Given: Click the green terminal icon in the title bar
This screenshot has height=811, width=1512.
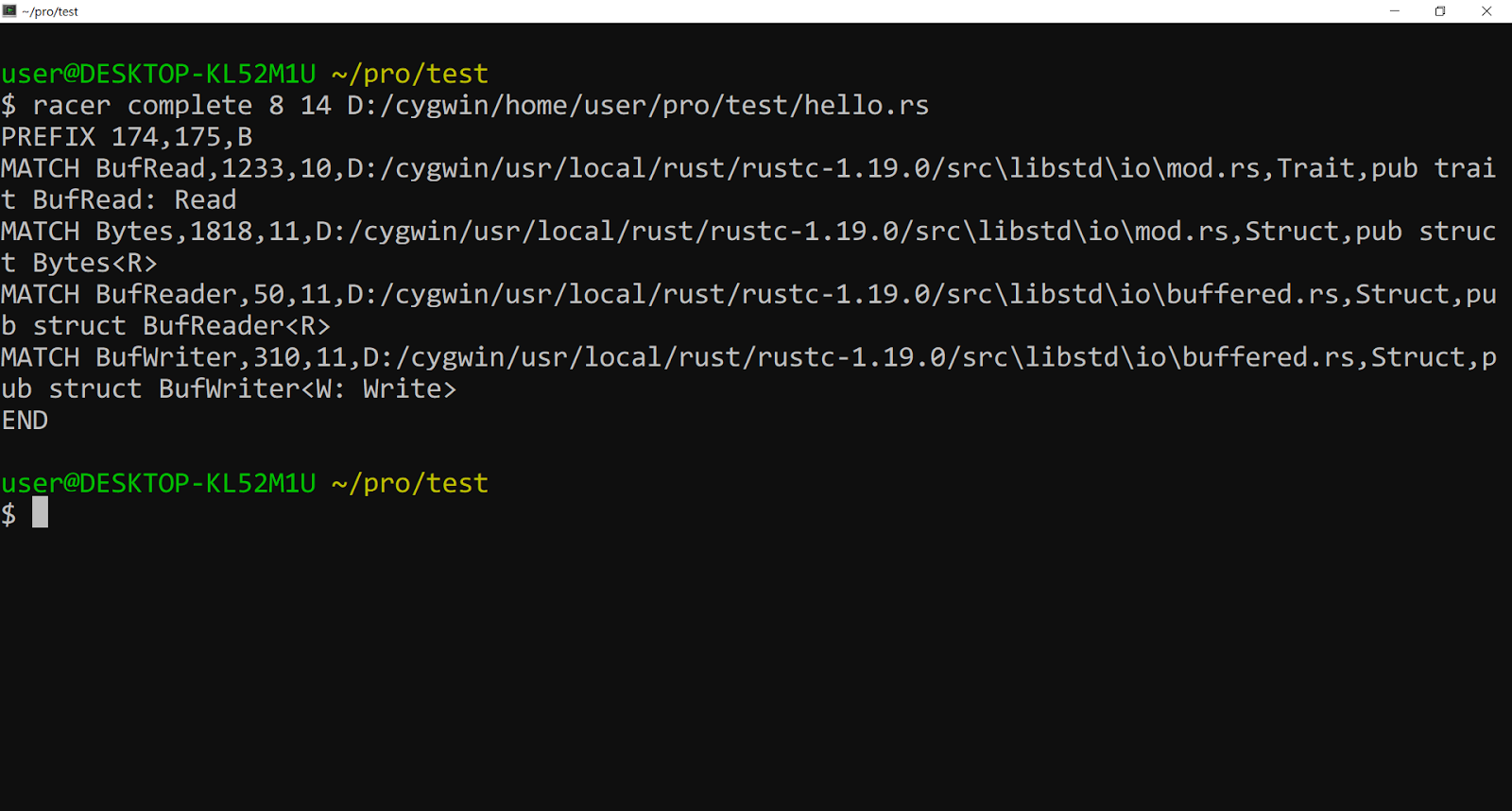Looking at the screenshot, I should click(11, 11).
